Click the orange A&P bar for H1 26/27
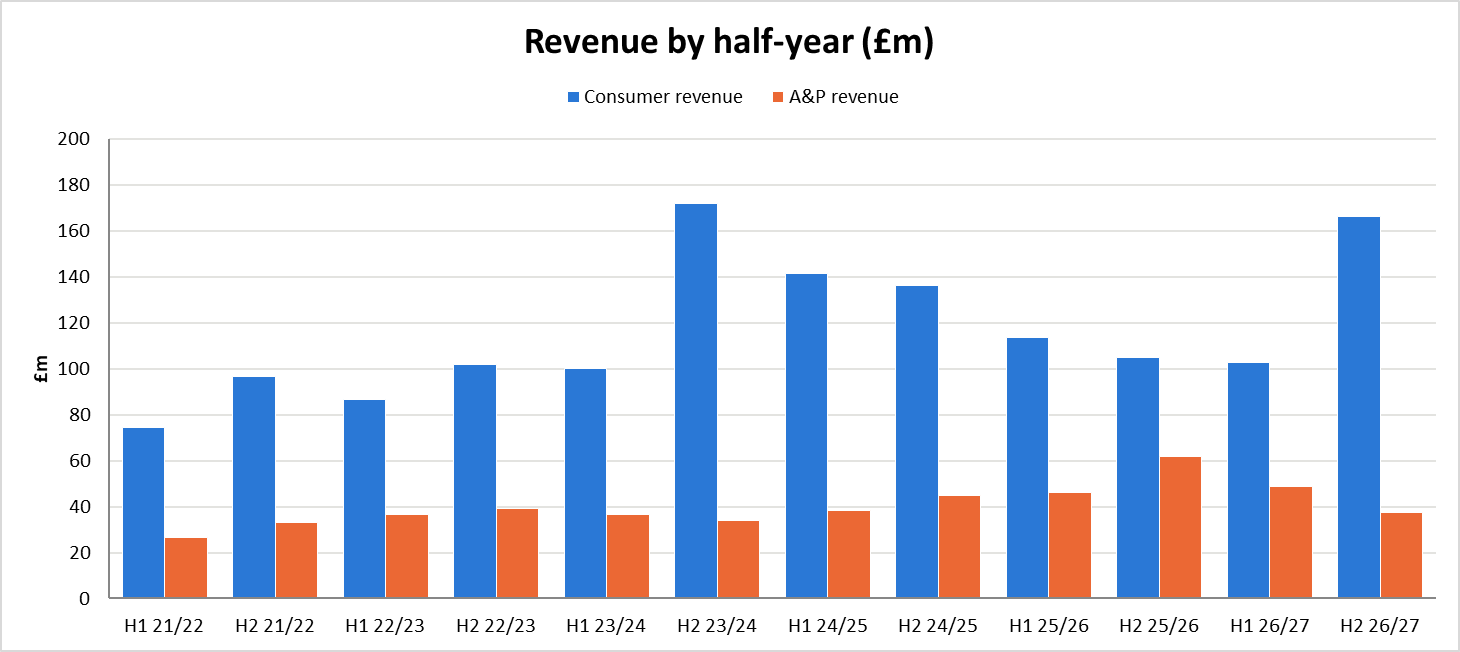 coord(1291,543)
